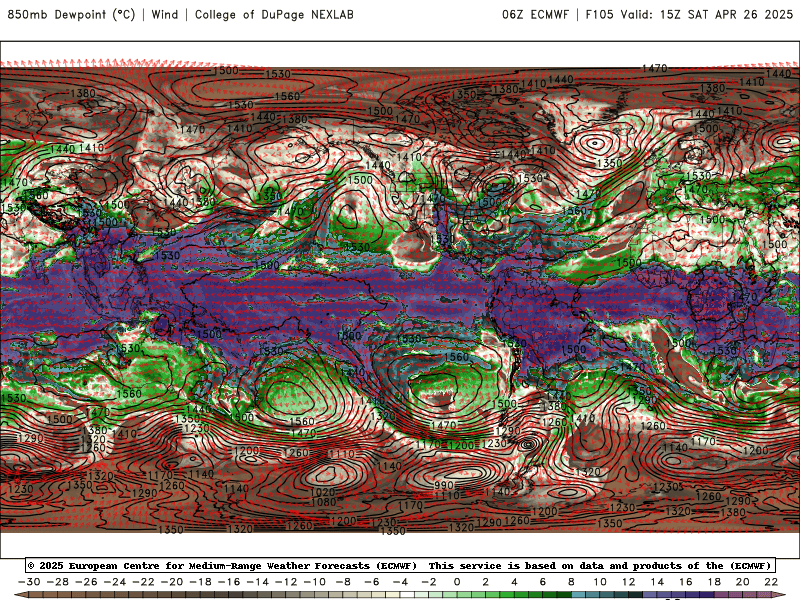
Task: Click the '850mb Dewpoint (°C)' title text
Action: [x=71, y=14]
